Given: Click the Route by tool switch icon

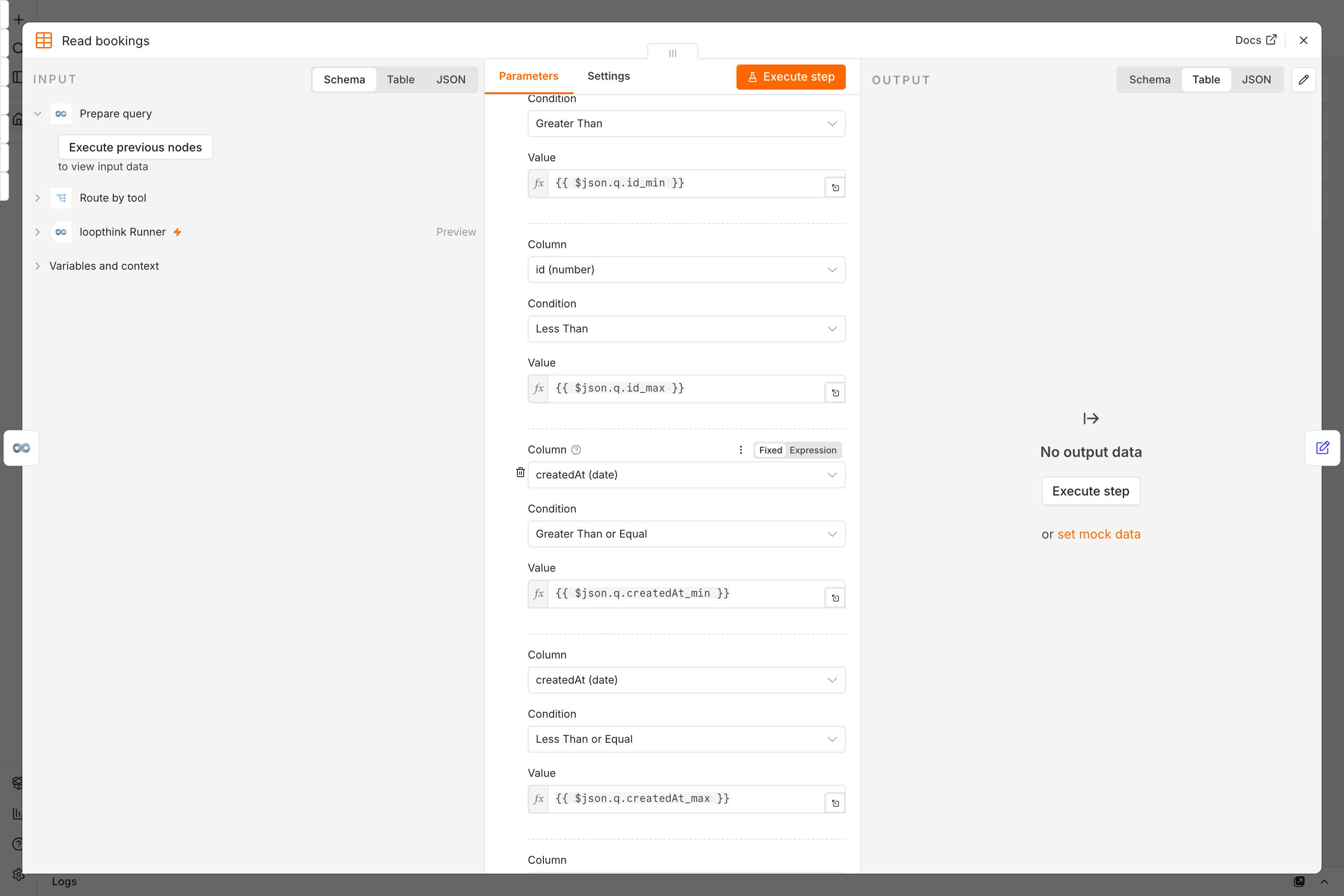Looking at the screenshot, I should click(61, 198).
